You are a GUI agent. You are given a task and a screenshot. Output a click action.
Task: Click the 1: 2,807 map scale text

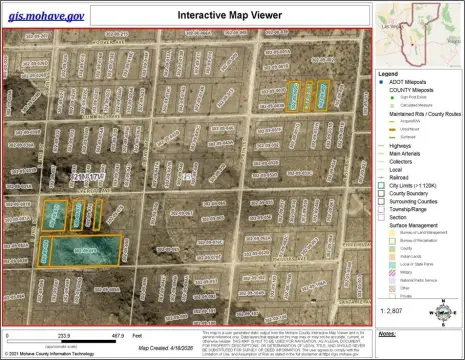[391, 311]
